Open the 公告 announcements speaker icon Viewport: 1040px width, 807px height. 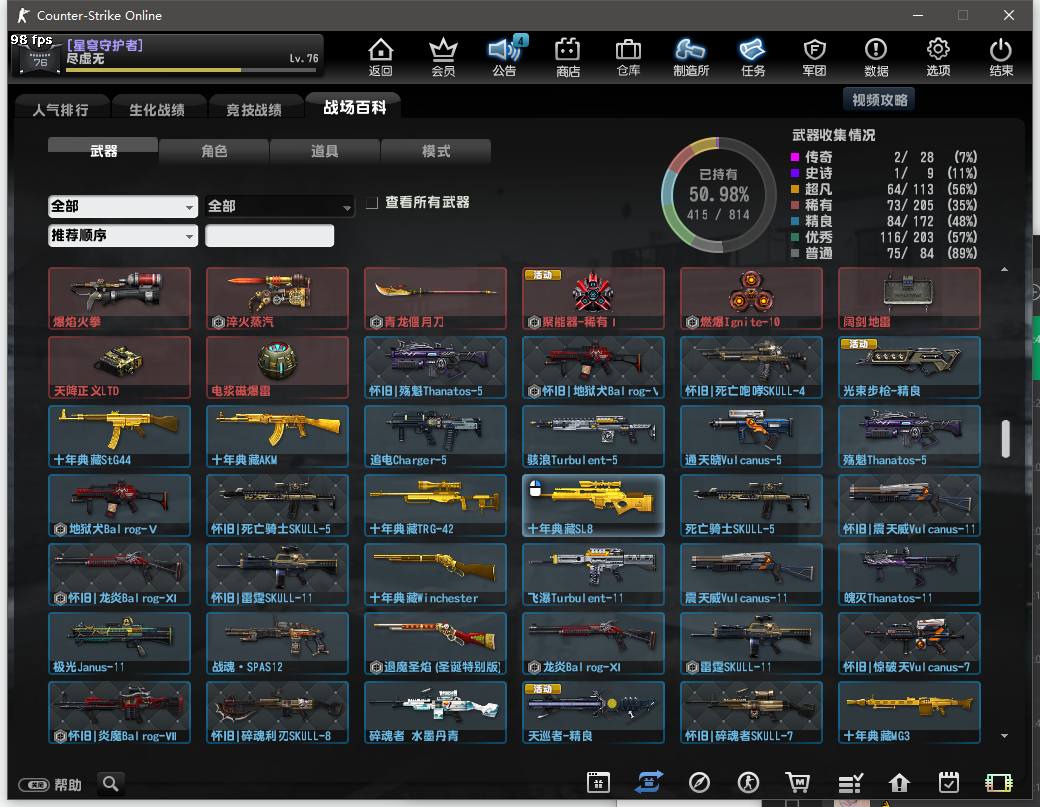505,56
